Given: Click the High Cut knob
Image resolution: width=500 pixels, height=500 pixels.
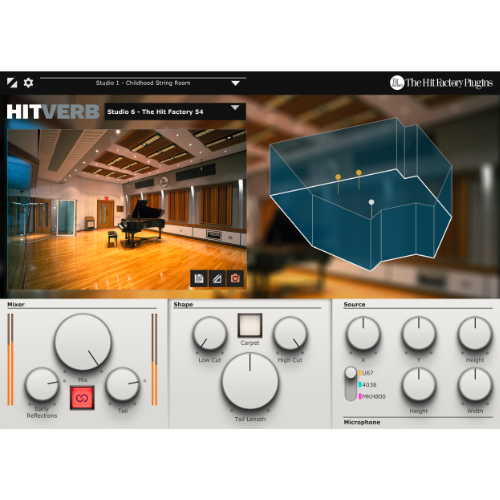Looking at the screenshot, I should 290,334.
